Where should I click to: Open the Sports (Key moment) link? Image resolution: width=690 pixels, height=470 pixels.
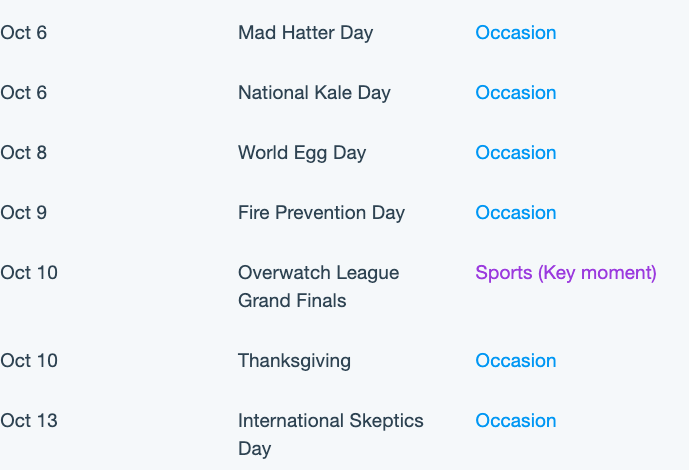pos(566,273)
